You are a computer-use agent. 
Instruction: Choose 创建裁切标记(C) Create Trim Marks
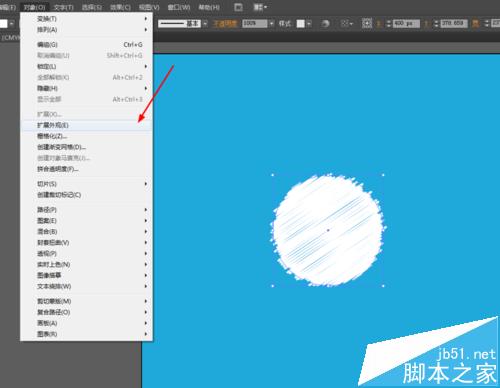point(87,195)
